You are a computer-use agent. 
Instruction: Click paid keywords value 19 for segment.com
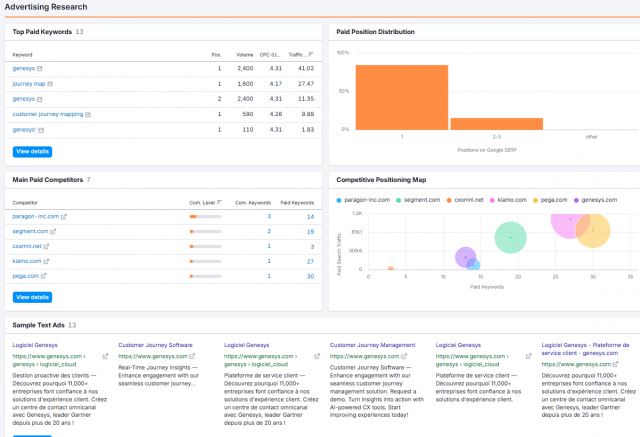pyautogui.click(x=310, y=232)
